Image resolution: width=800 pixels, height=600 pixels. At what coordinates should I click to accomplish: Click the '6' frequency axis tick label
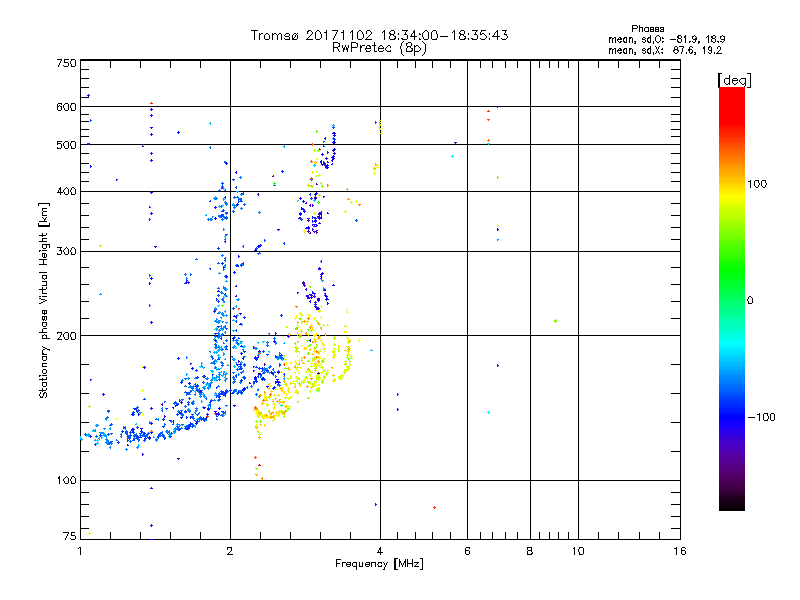coord(467,551)
